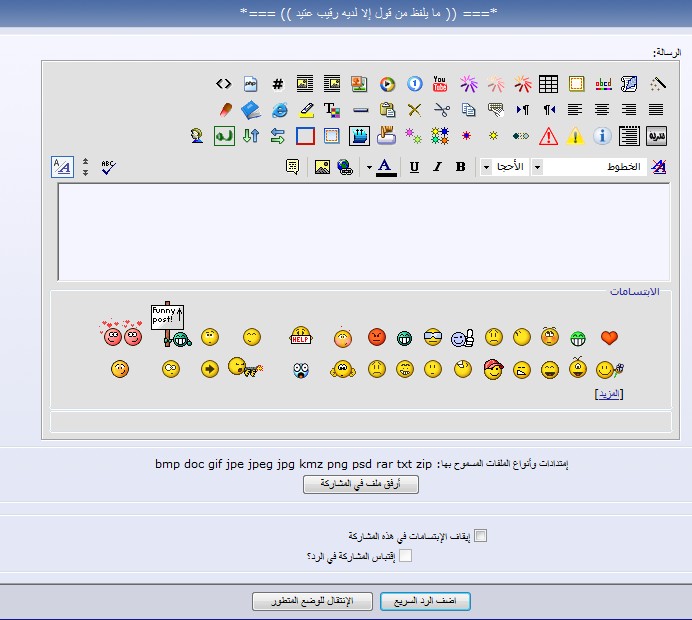Click the insert table icon
The image size is (692, 620).
(x=548, y=84)
